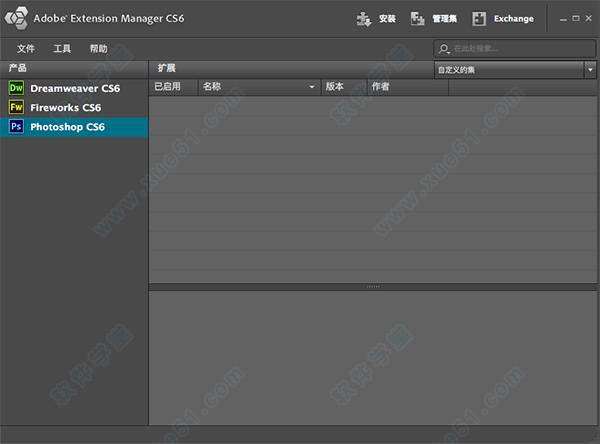Click the 管理集 manage sets button label
The image size is (600, 444).
[445, 18]
